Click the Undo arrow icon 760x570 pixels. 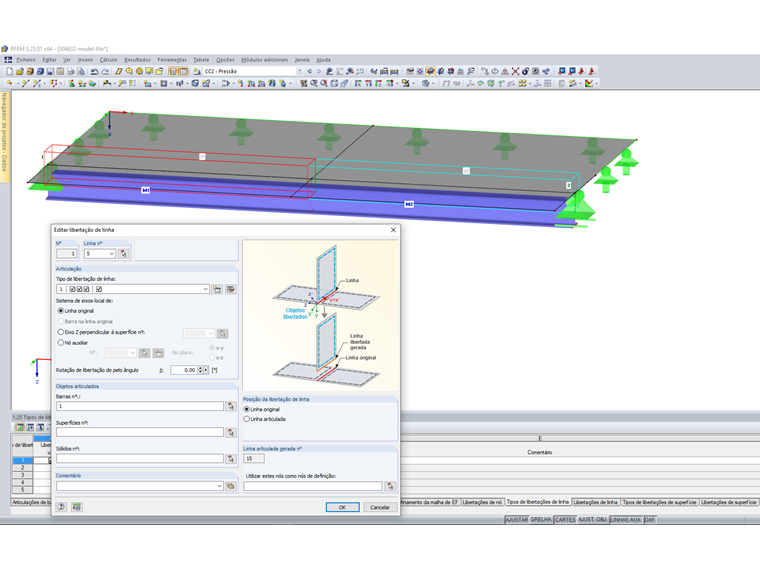pyautogui.click(x=95, y=71)
